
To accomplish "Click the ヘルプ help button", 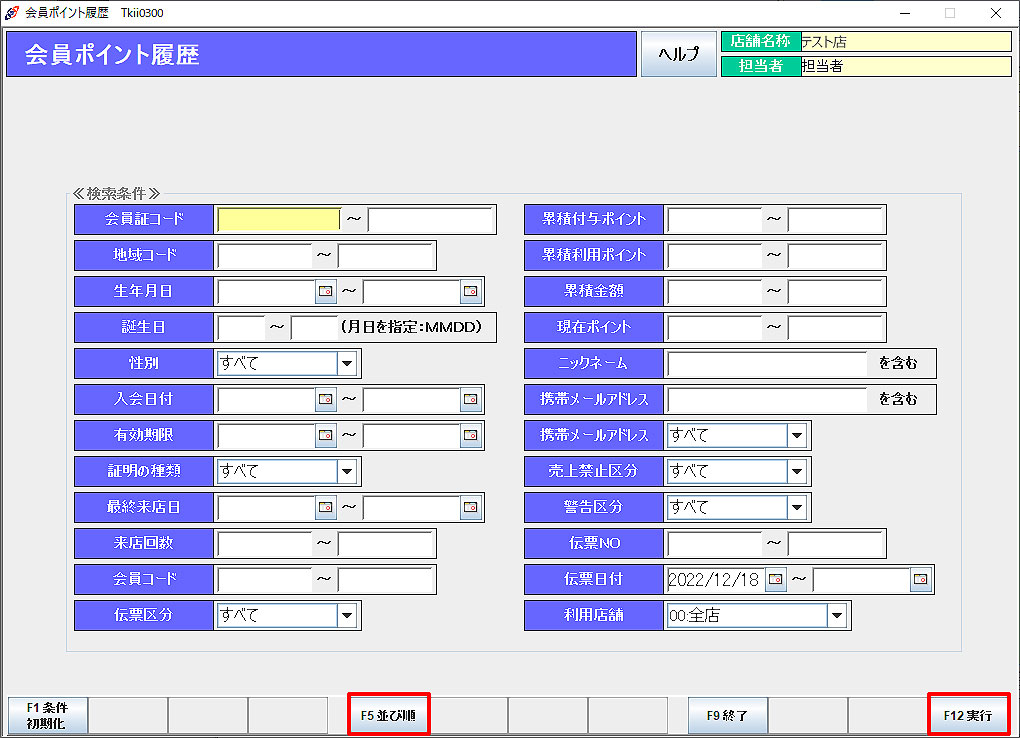I will tap(679, 55).
